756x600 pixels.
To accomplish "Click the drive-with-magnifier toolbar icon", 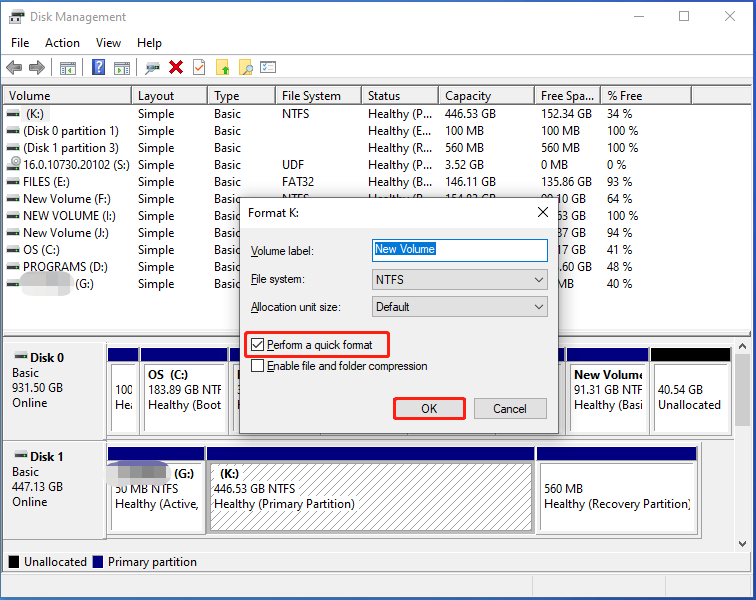I will pos(152,68).
